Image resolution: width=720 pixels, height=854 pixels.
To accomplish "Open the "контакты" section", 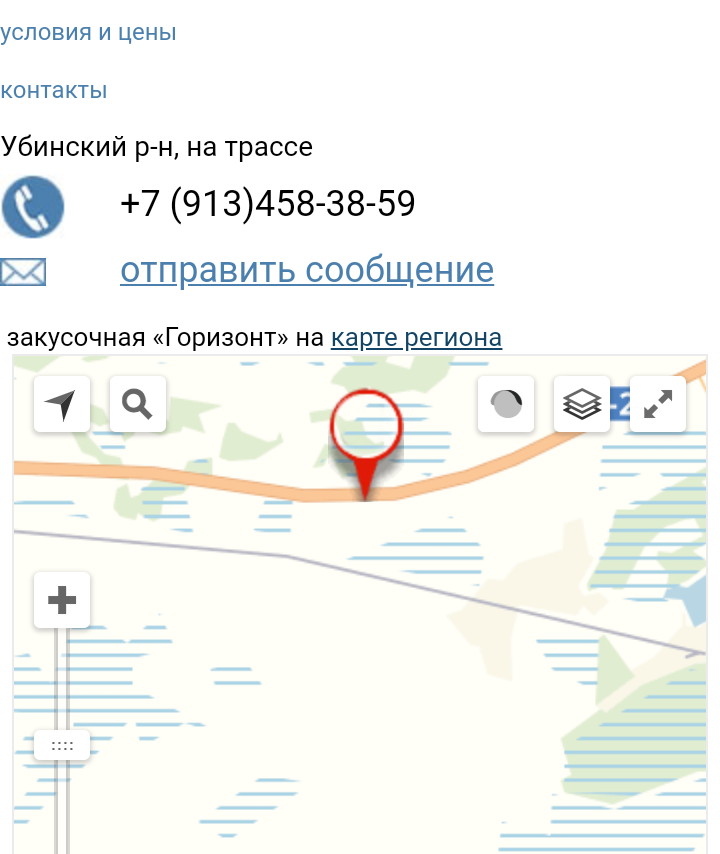I will pyautogui.click(x=53, y=90).
